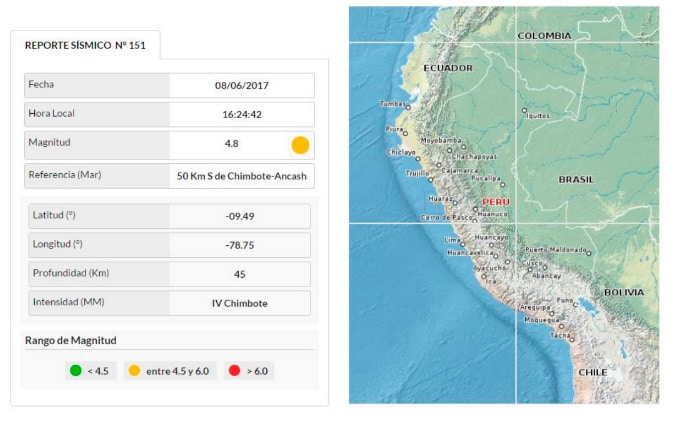Click the Iquitos city marker on map
Screen dimensions: 674x424
(524, 111)
